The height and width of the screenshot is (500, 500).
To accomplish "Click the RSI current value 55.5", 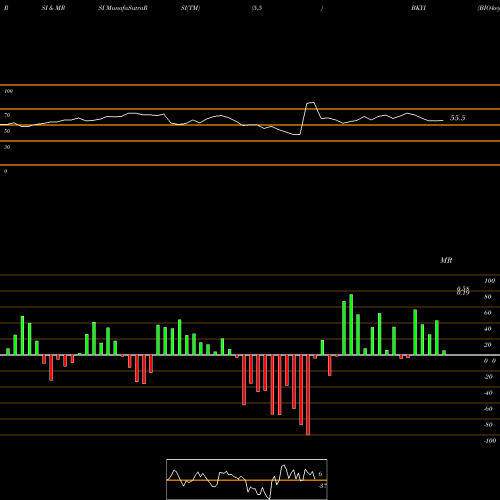I will click(x=457, y=118).
